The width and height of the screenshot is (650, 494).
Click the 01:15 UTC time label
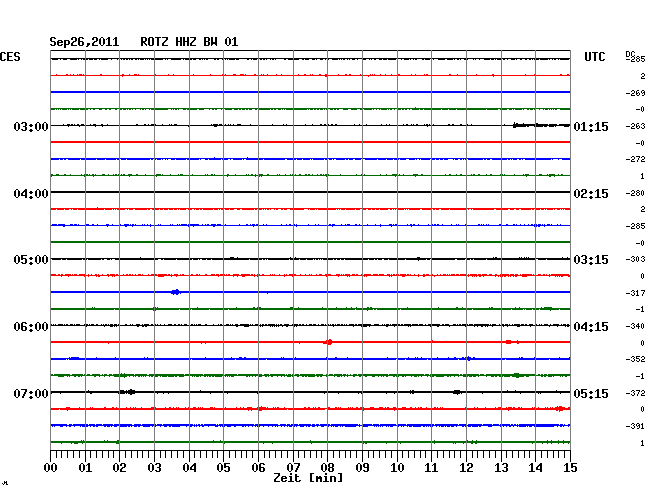point(591,127)
